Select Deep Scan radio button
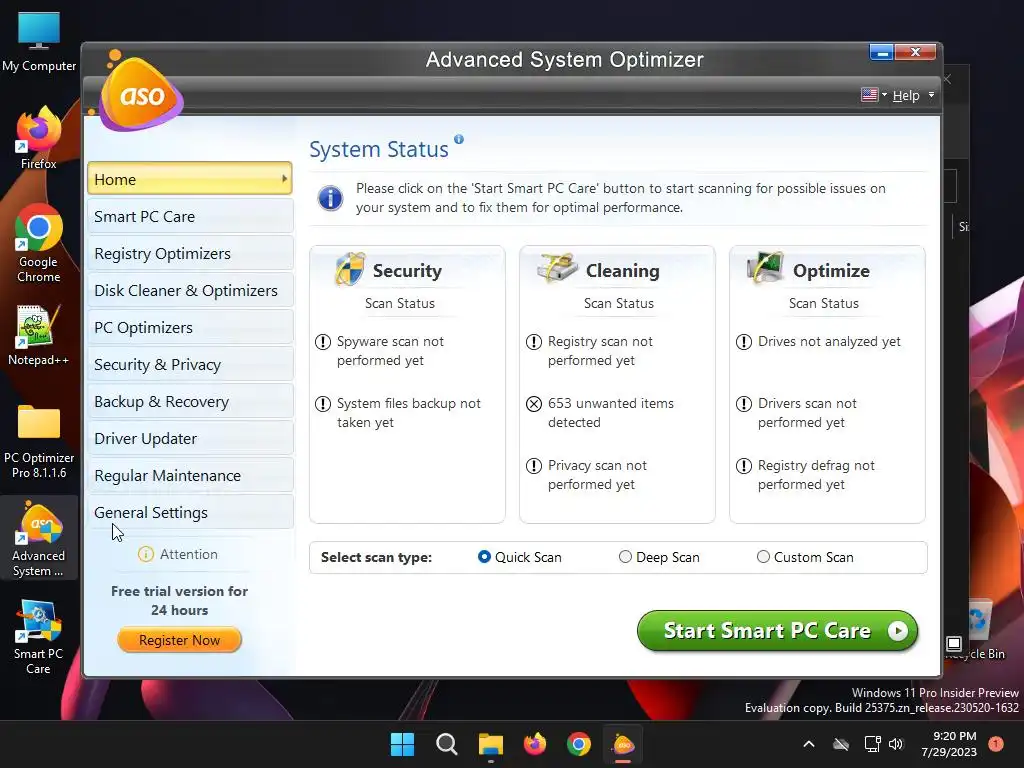 (625, 557)
